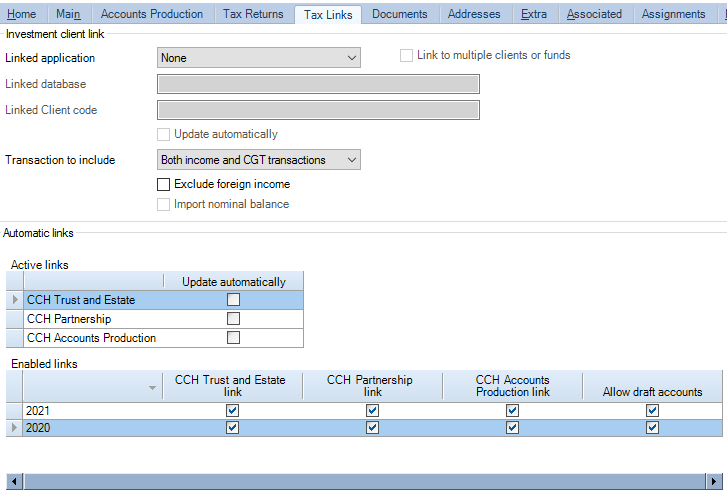
Task: Click the CCH Trust and Estate link column header
Action: (233, 386)
